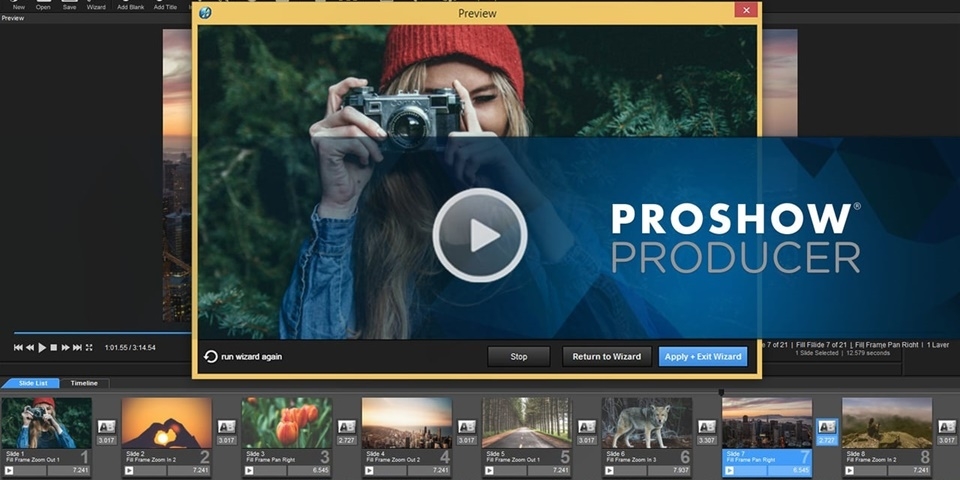Play Slide 1 with its play icon

[9, 470]
